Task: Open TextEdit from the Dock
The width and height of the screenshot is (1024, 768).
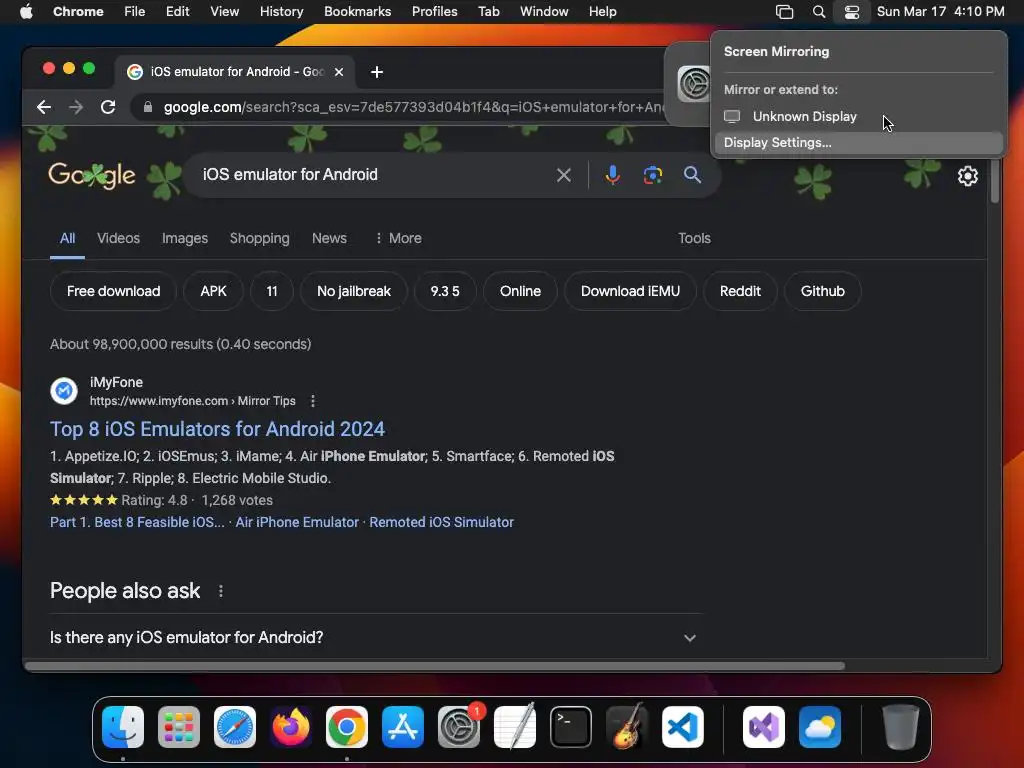Action: (x=515, y=727)
